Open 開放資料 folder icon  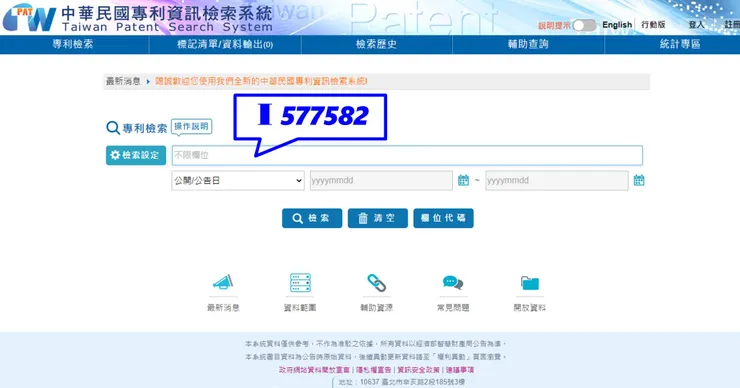click(x=530, y=283)
